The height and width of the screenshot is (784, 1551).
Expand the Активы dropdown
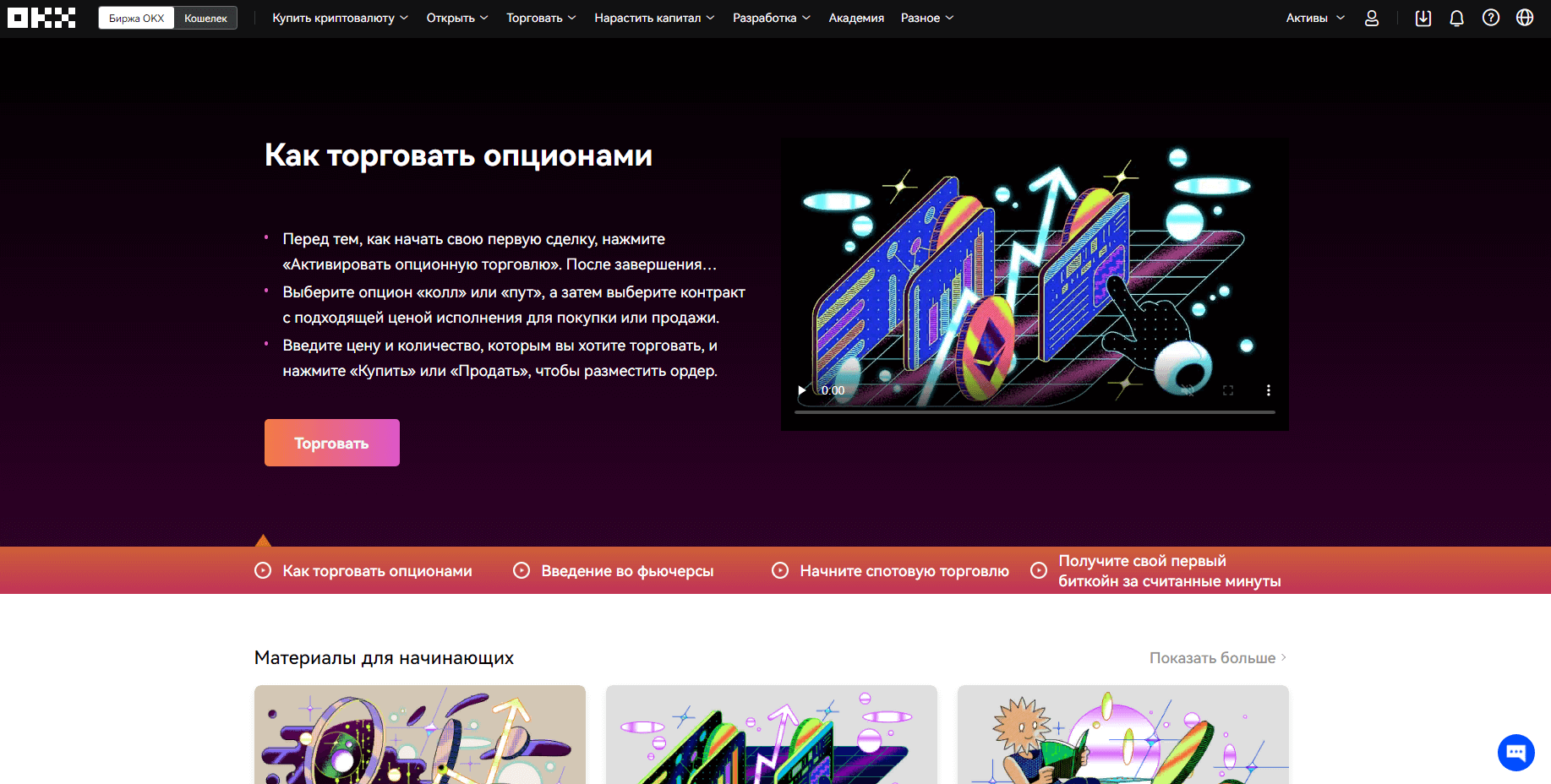pos(1314,18)
